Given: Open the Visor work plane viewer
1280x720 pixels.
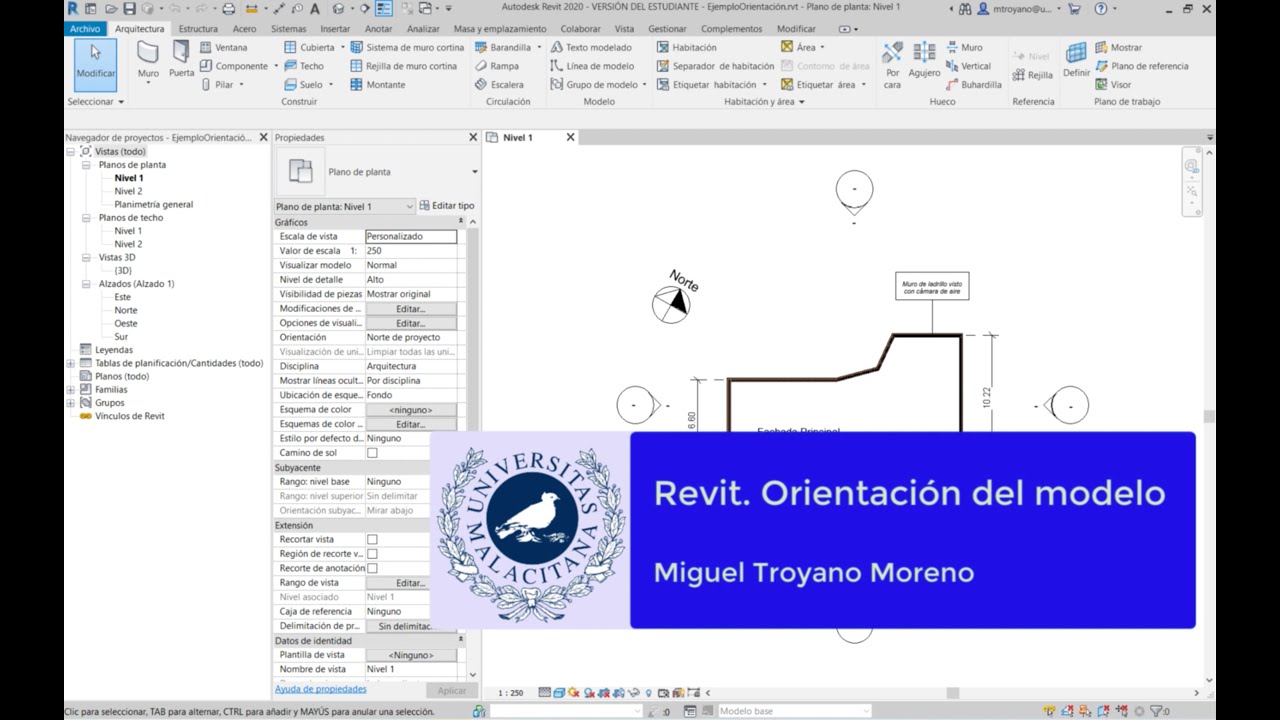Looking at the screenshot, I should (1113, 85).
